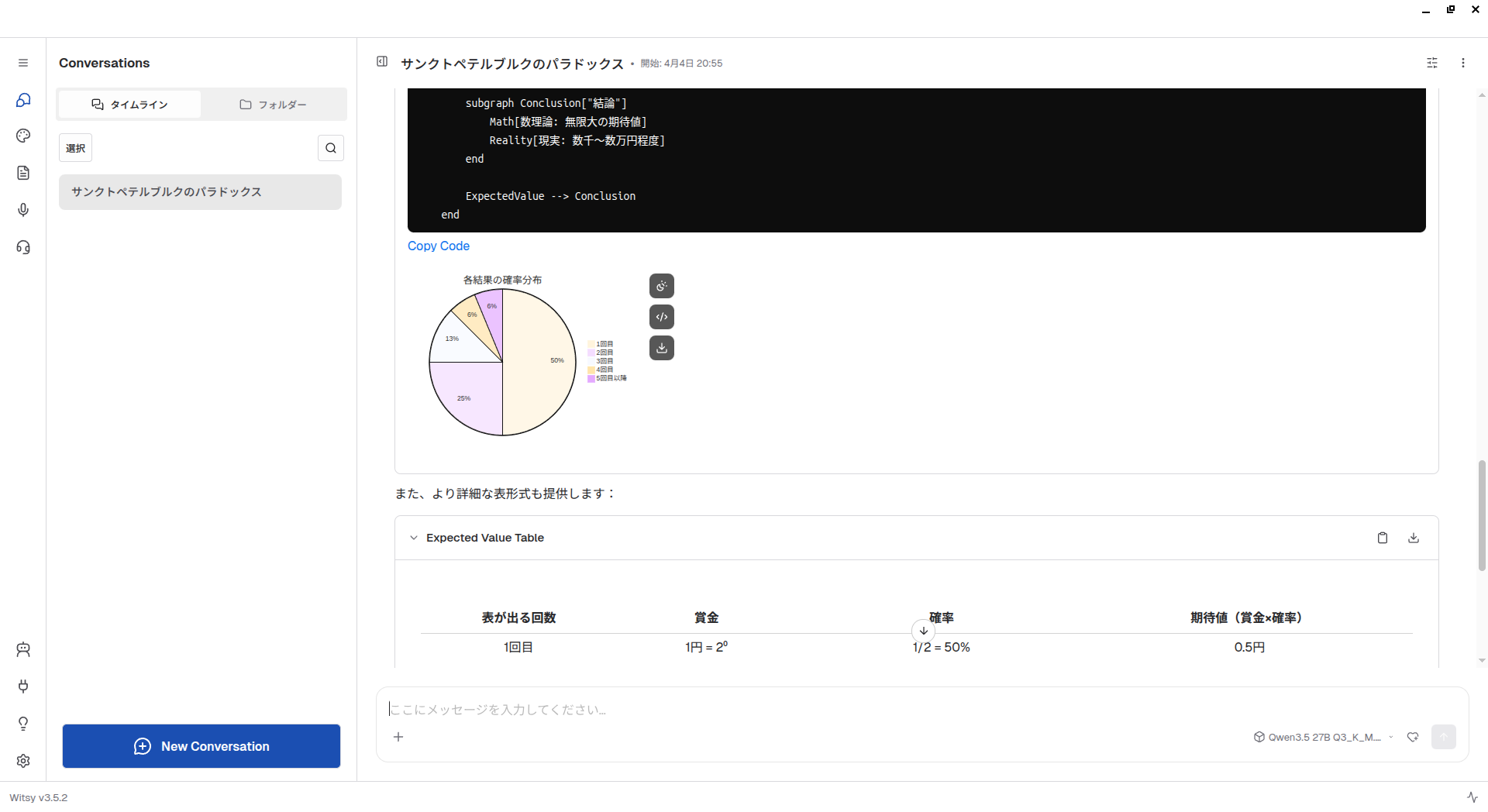The height and width of the screenshot is (812, 1488).
Task: Toggle the 選択 selection mode button
Action: 75,148
